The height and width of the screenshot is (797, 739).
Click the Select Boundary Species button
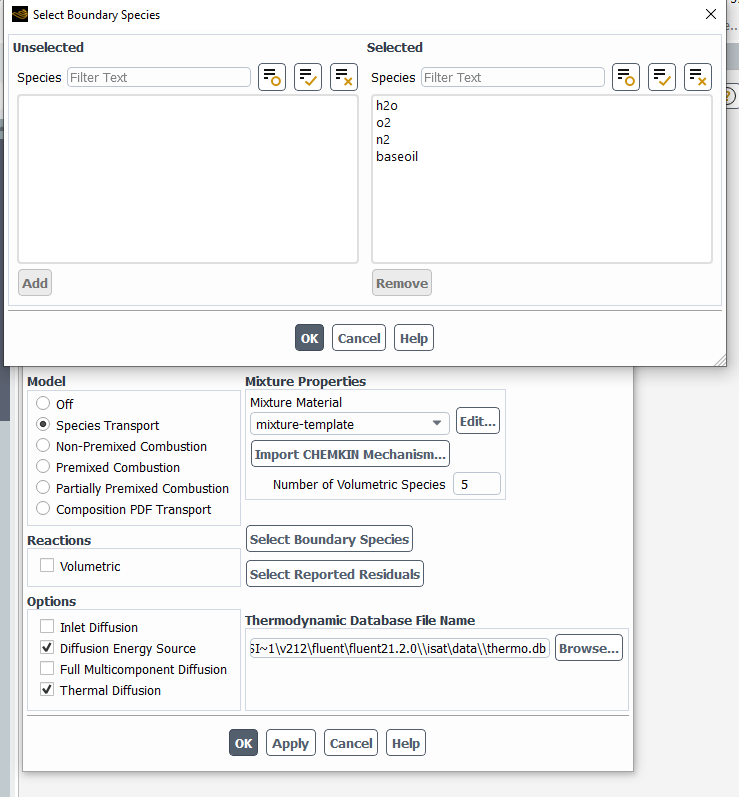pos(329,539)
